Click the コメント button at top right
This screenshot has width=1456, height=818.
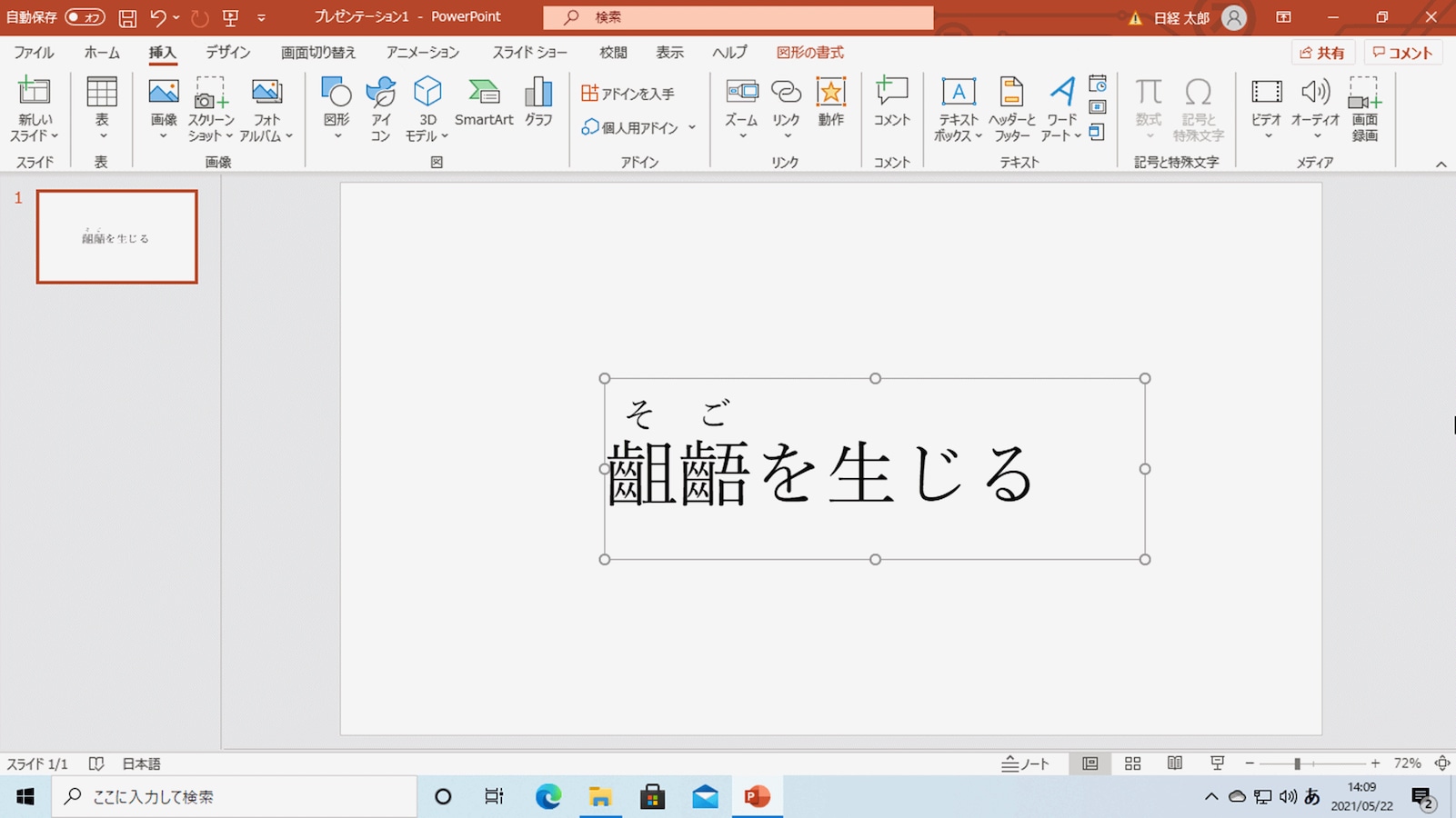(x=1403, y=53)
